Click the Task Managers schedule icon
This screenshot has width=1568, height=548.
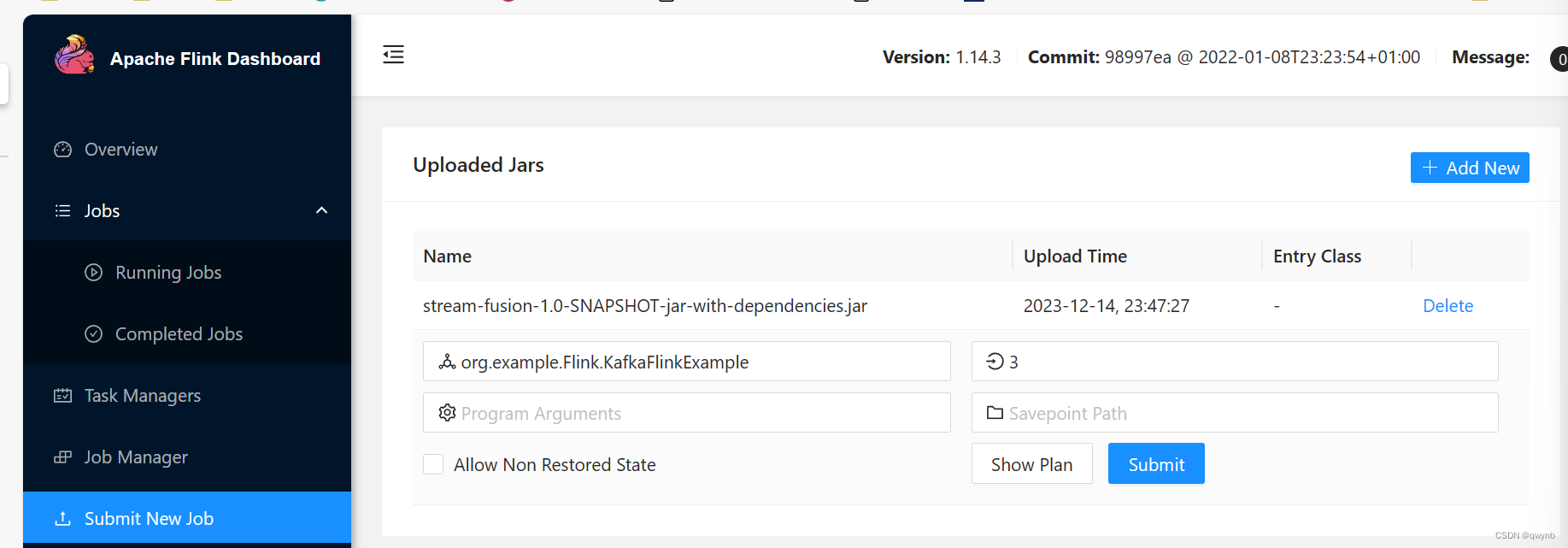point(62,396)
